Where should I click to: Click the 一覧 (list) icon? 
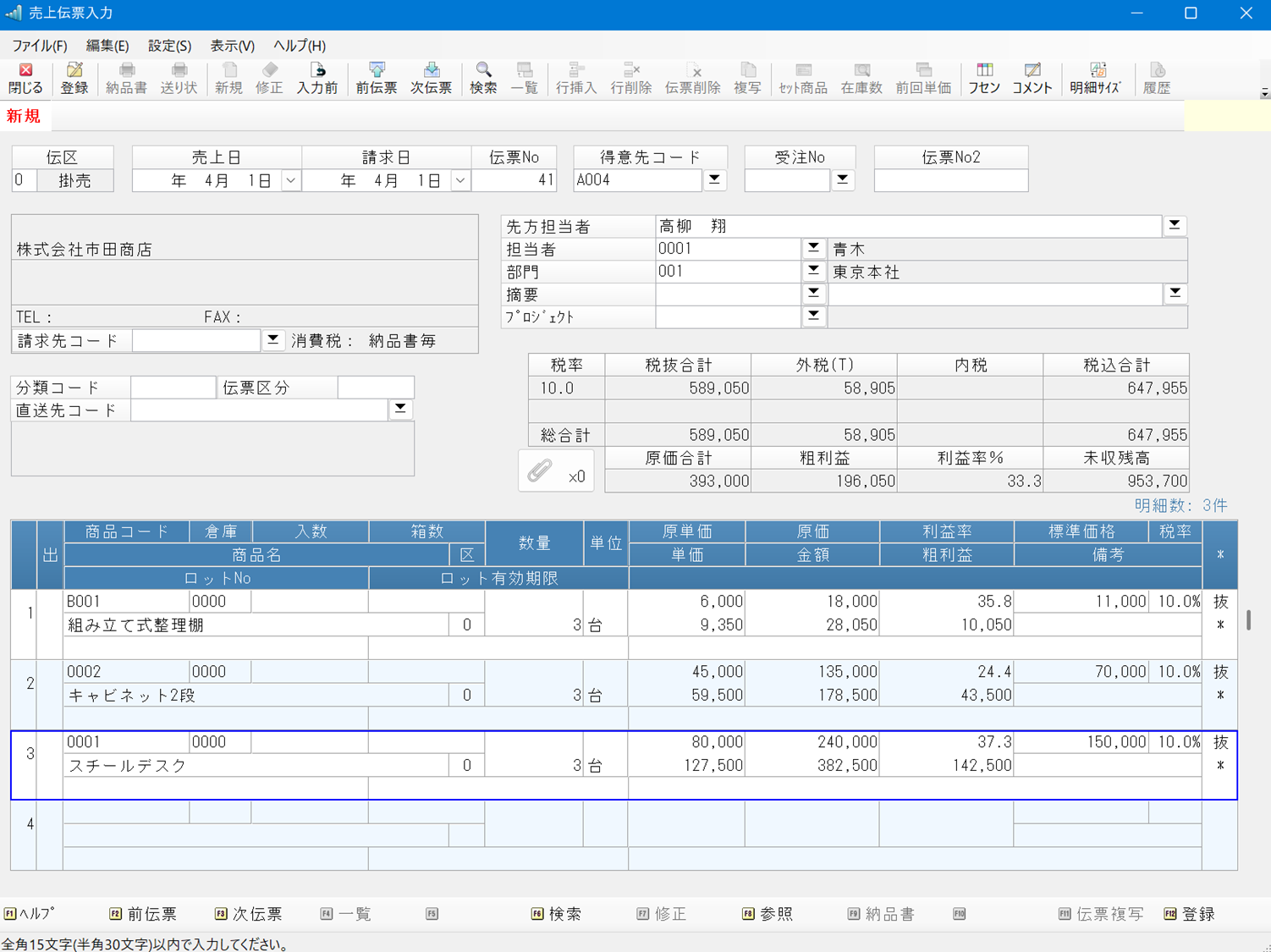(x=525, y=78)
